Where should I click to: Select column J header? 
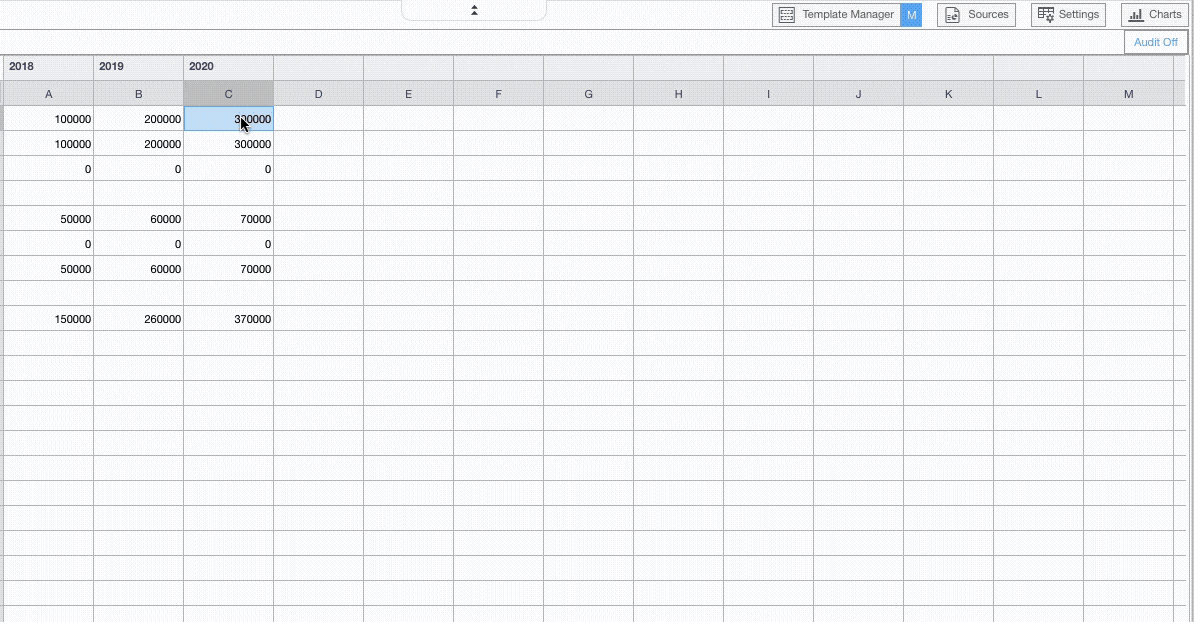click(x=857, y=94)
